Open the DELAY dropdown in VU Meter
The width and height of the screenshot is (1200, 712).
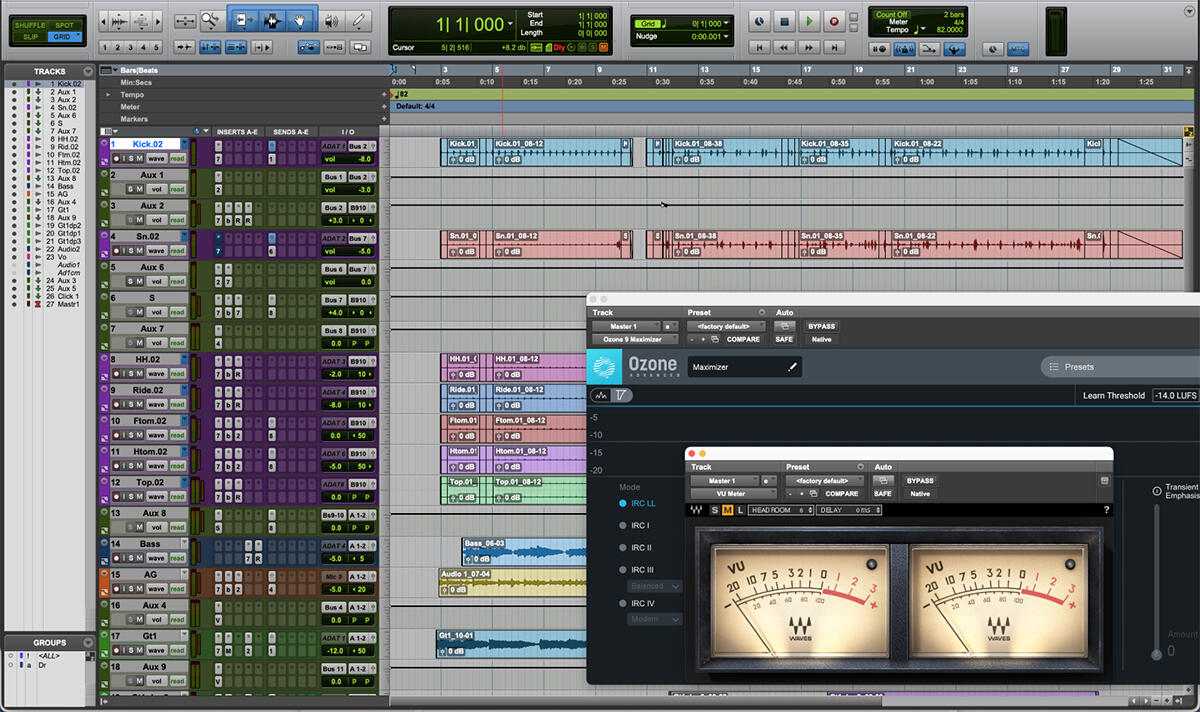849,510
